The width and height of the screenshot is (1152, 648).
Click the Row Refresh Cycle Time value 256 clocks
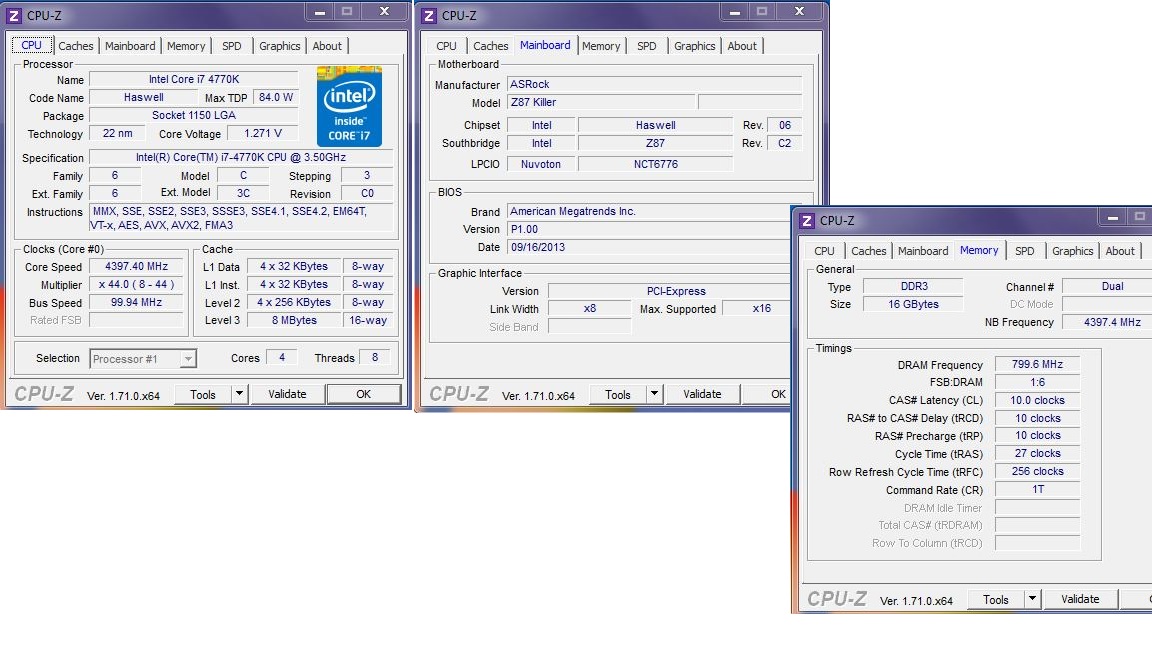(x=1037, y=472)
